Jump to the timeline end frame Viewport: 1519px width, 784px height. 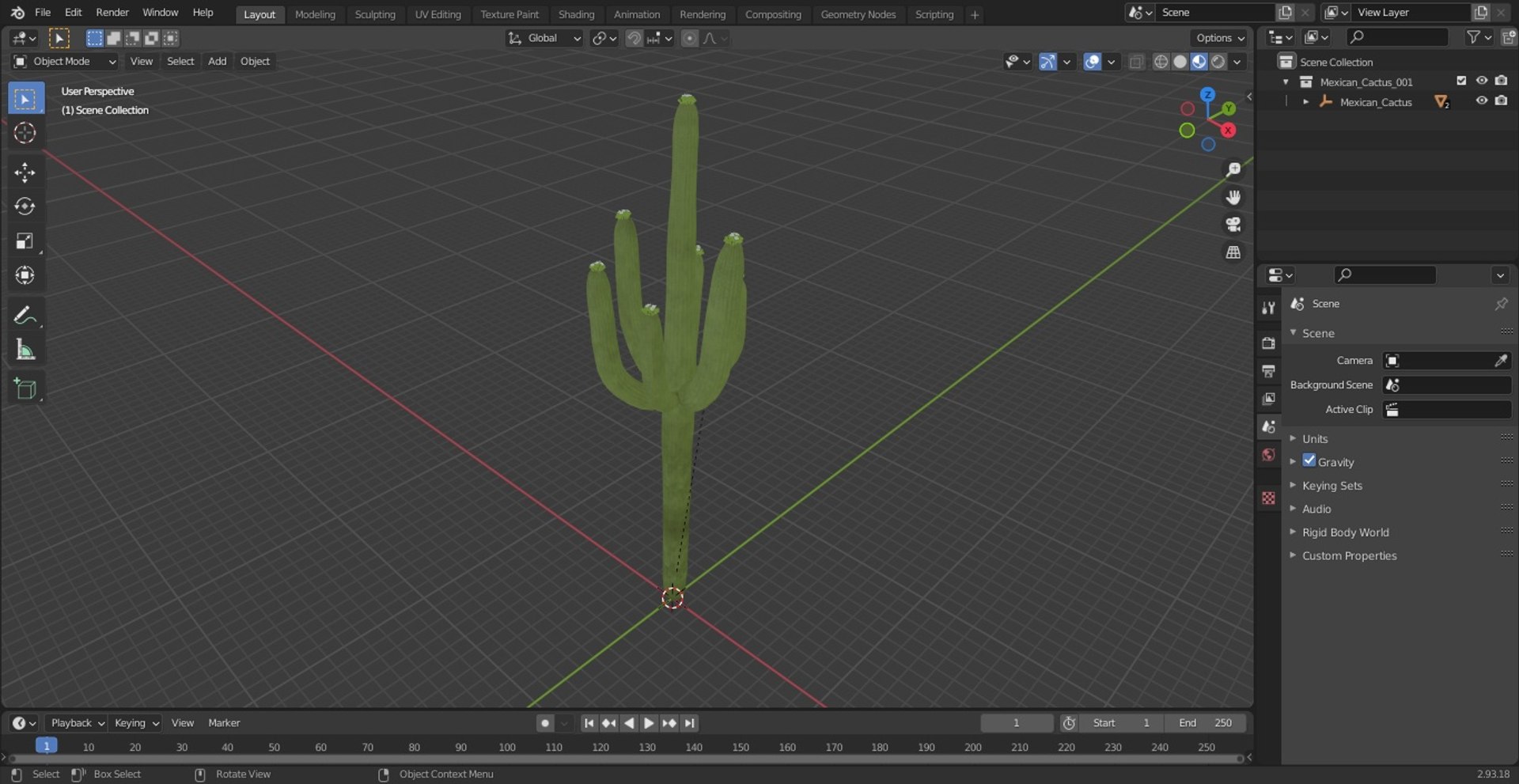click(x=690, y=723)
